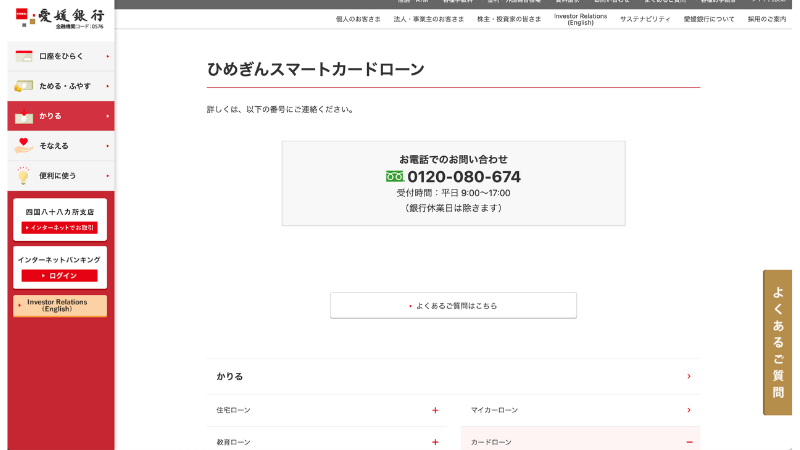Click the orange Investor Relations (English) sidebar banner
Image resolution: width=800 pixels, height=450 pixels.
click(60, 306)
